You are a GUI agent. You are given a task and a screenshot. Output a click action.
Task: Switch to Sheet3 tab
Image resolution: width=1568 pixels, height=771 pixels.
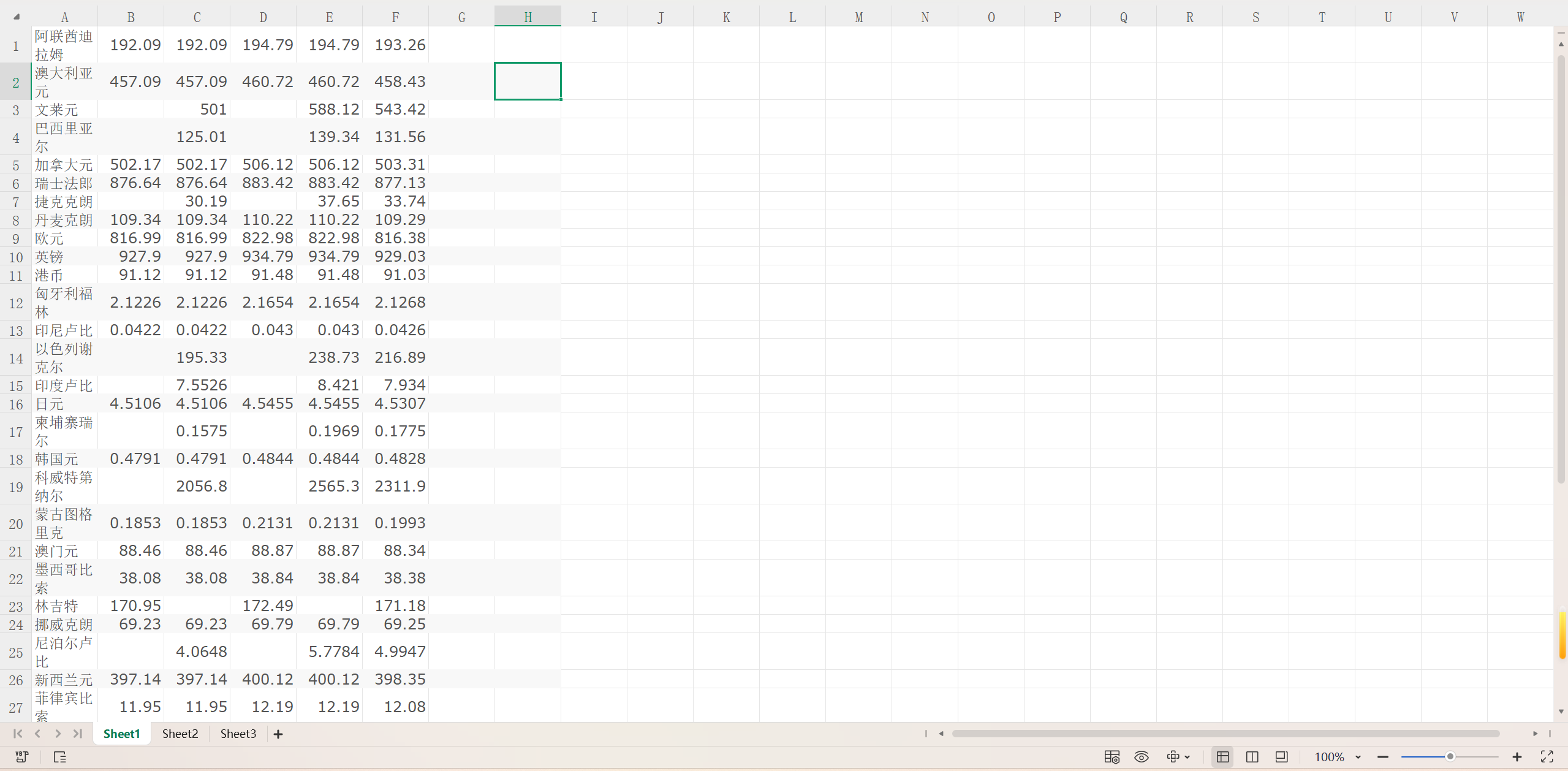238,734
